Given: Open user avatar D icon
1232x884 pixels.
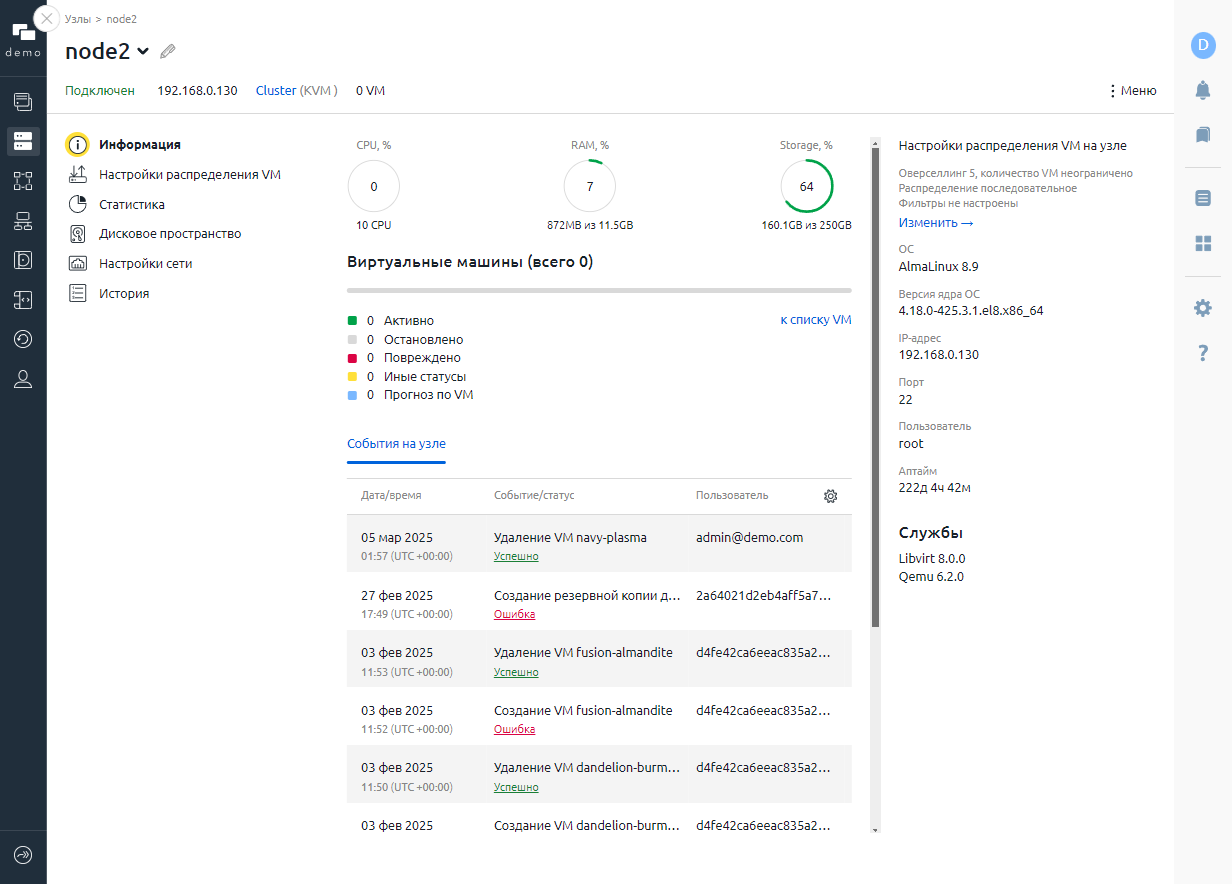Looking at the screenshot, I should [x=1203, y=45].
